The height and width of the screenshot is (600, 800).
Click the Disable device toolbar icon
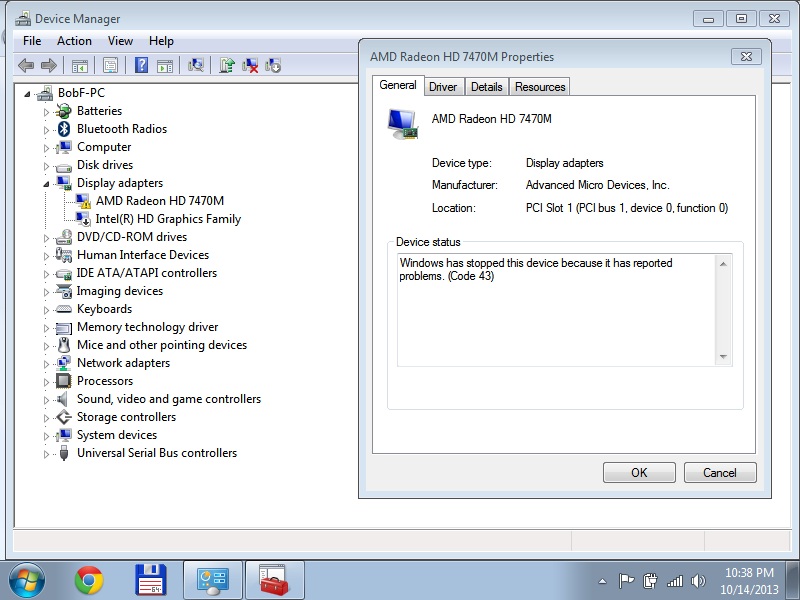pyautogui.click(x=273, y=65)
